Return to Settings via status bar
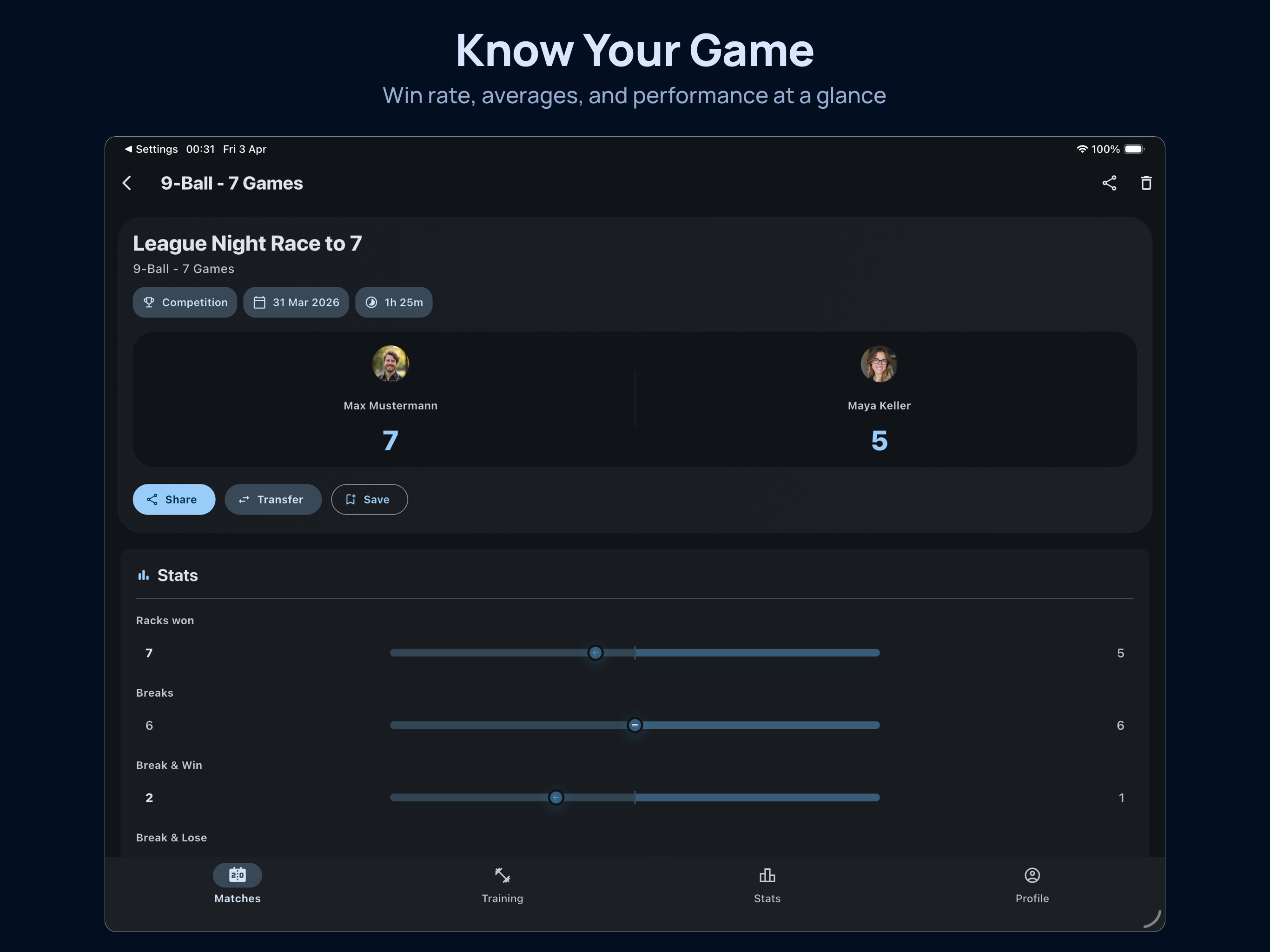The height and width of the screenshot is (952, 1270). tap(151, 149)
